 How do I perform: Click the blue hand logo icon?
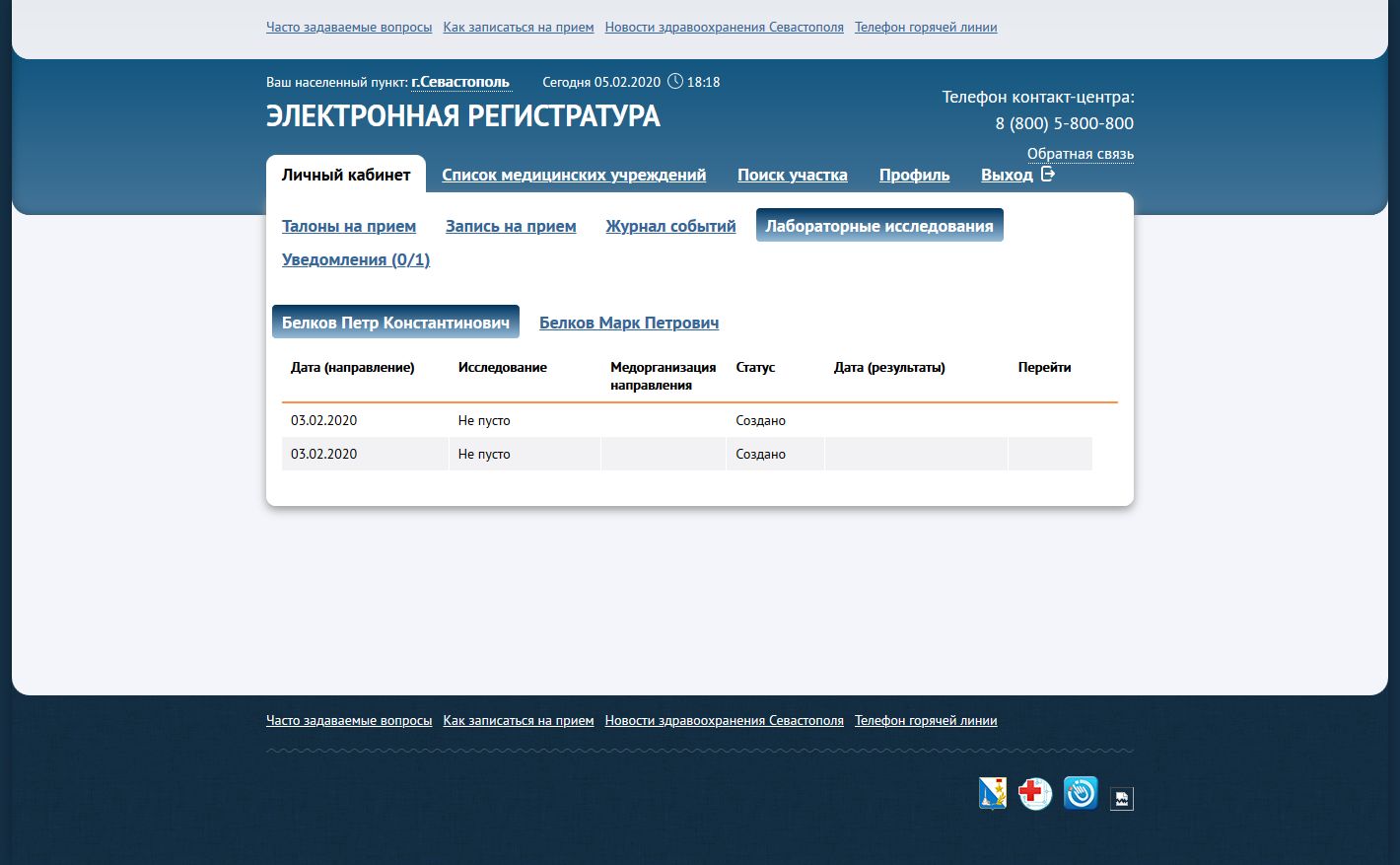[x=1081, y=793]
